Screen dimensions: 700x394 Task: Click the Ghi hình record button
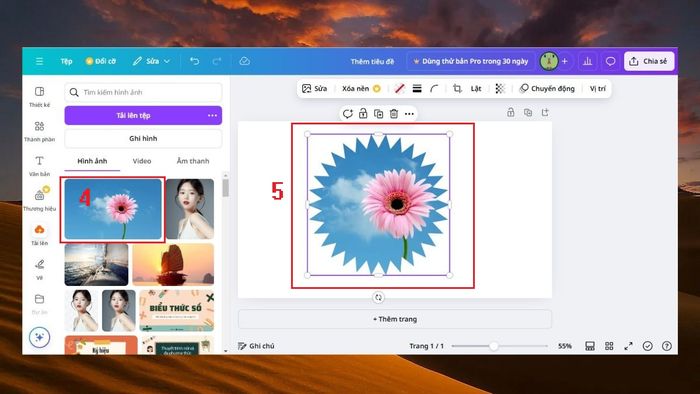point(143,138)
